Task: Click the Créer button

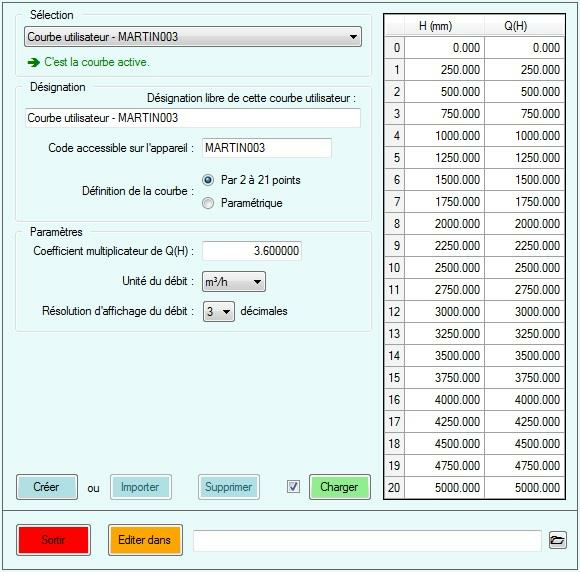Action: [47, 487]
